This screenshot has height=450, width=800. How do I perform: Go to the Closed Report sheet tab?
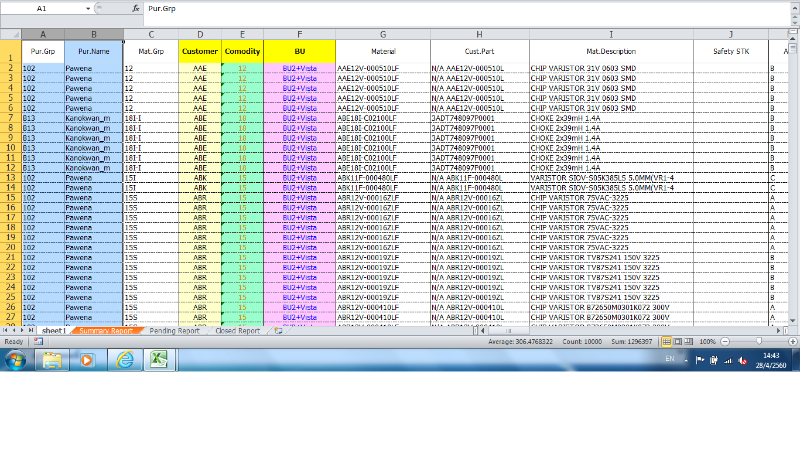tap(238, 330)
